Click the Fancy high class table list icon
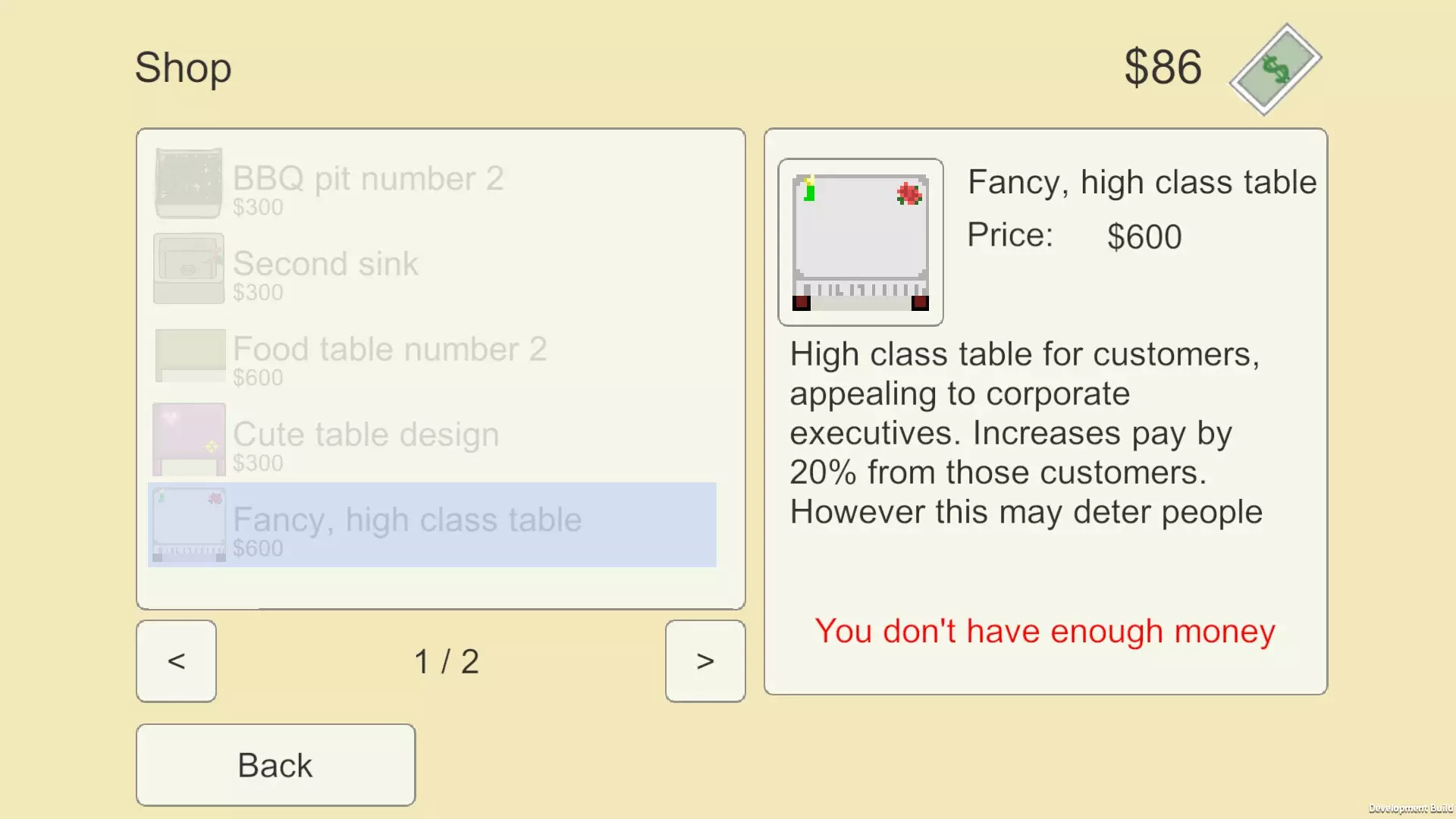1456x819 pixels. 190,525
